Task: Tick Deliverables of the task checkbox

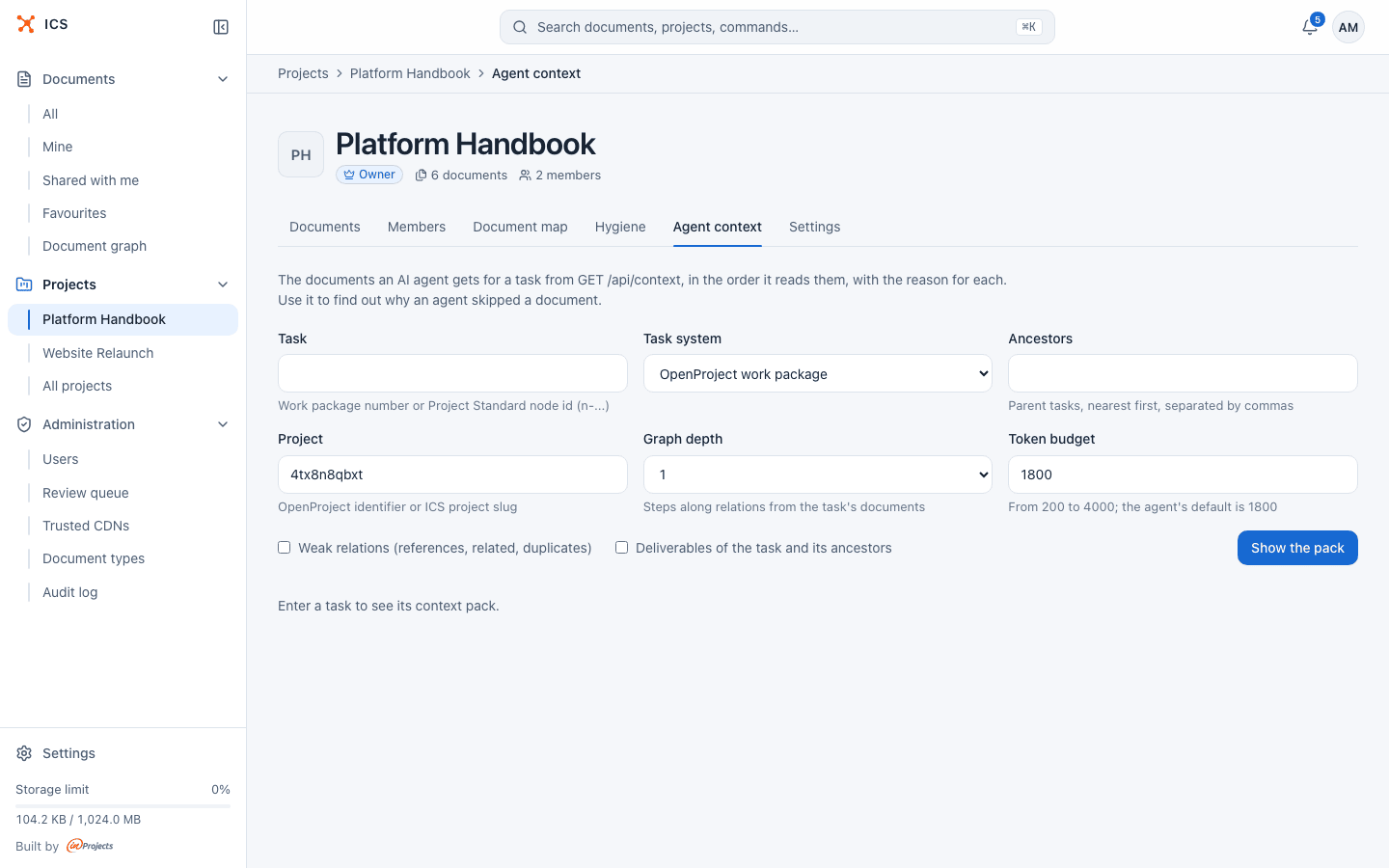Action: tap(622, 548)
